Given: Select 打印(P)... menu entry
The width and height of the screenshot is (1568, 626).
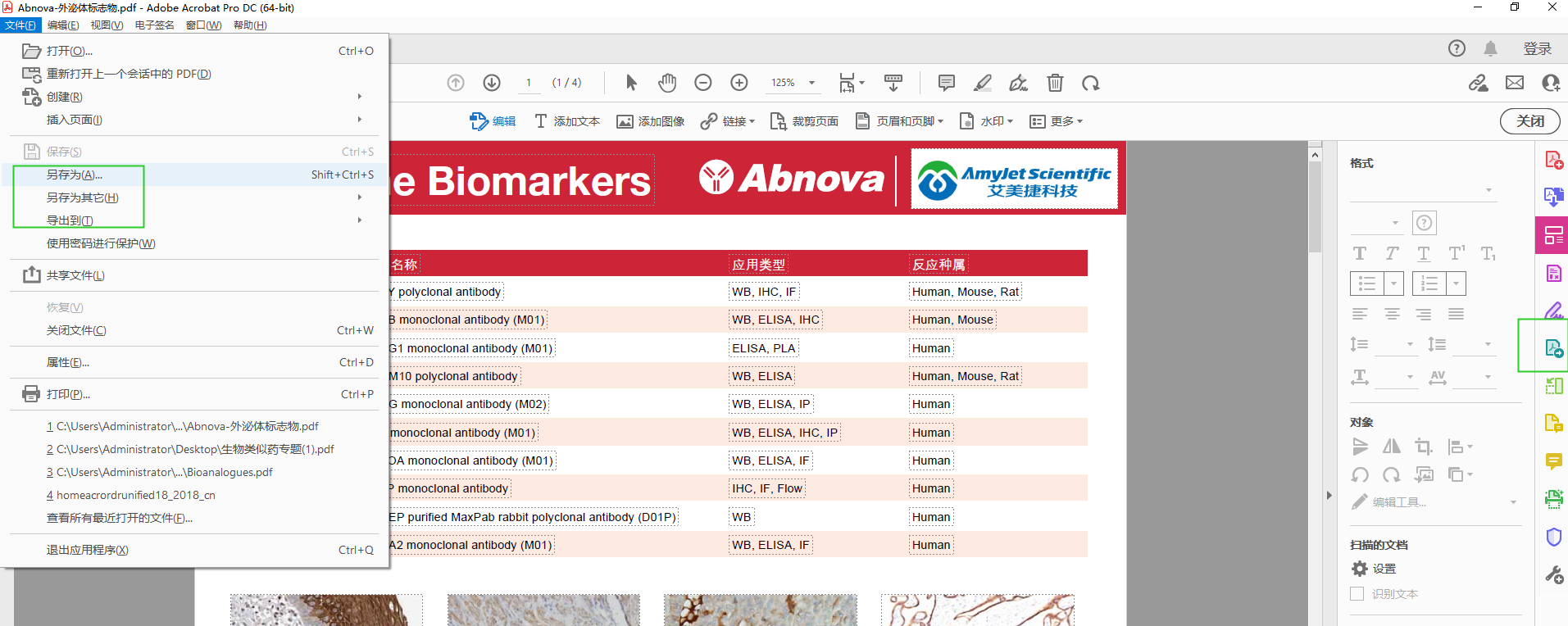Looking at the screenshot, I should point(68,394).
